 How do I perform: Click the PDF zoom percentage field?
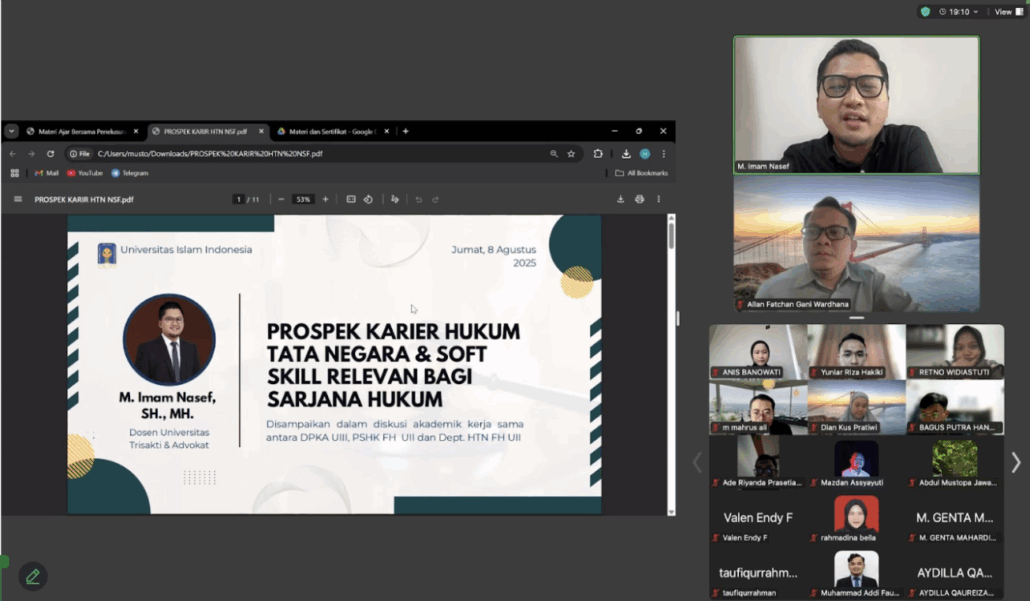pos(303,199)
